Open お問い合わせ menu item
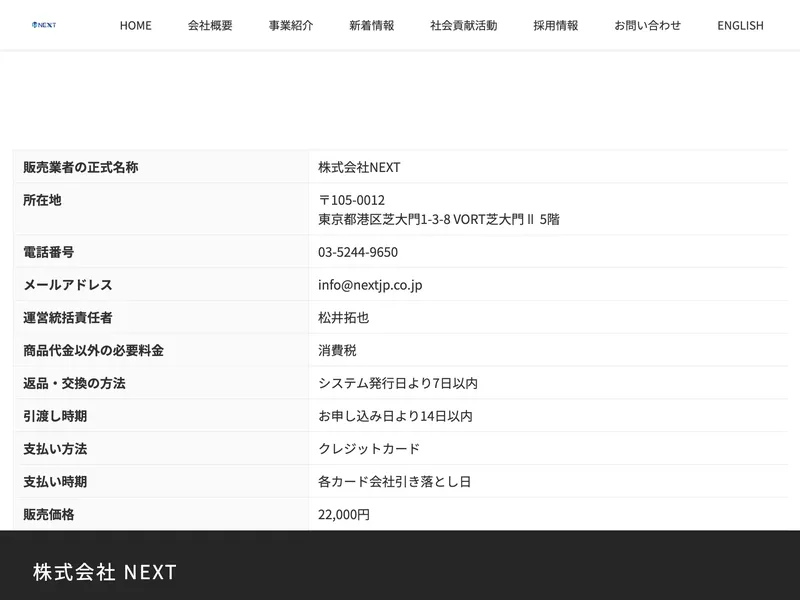The image size is (800, 600). coord(648,26)
